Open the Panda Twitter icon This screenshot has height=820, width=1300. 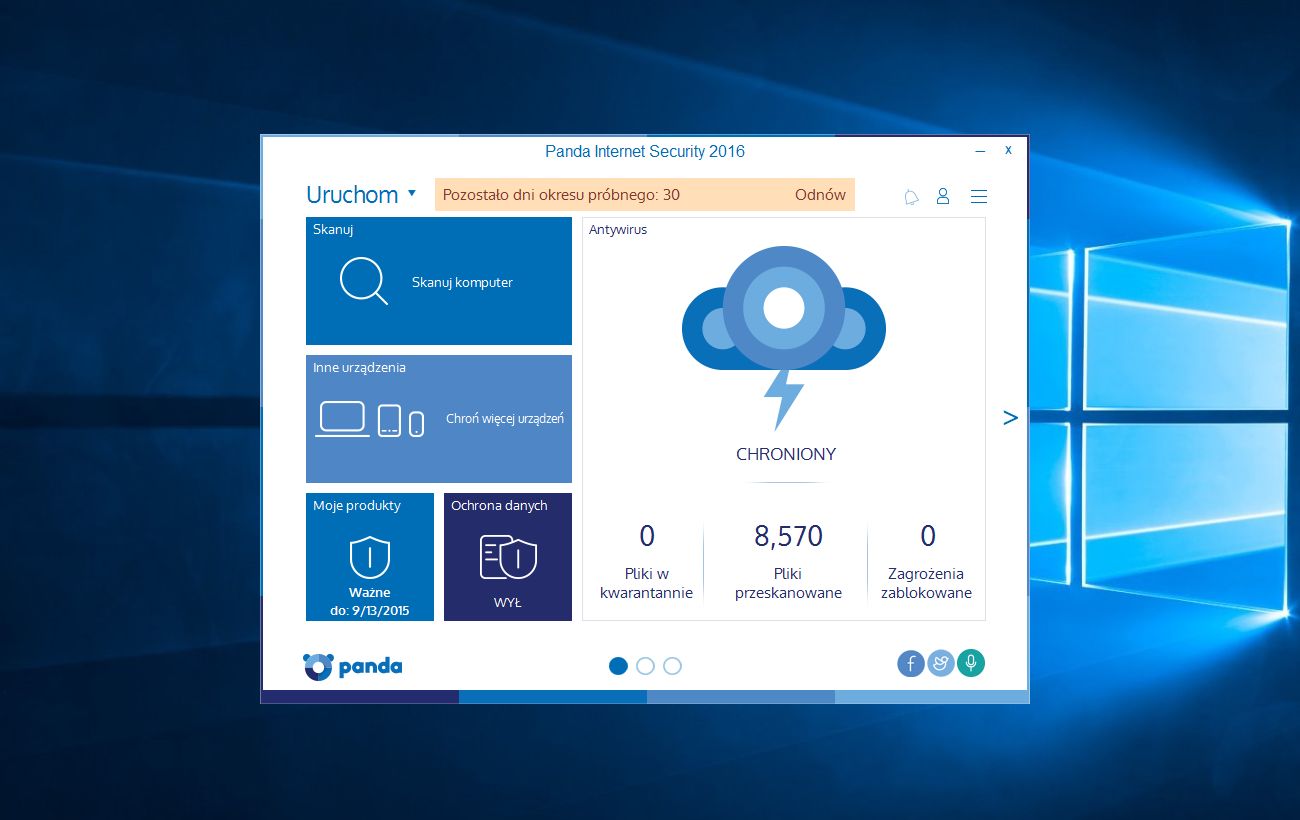[x=941, y=663]
